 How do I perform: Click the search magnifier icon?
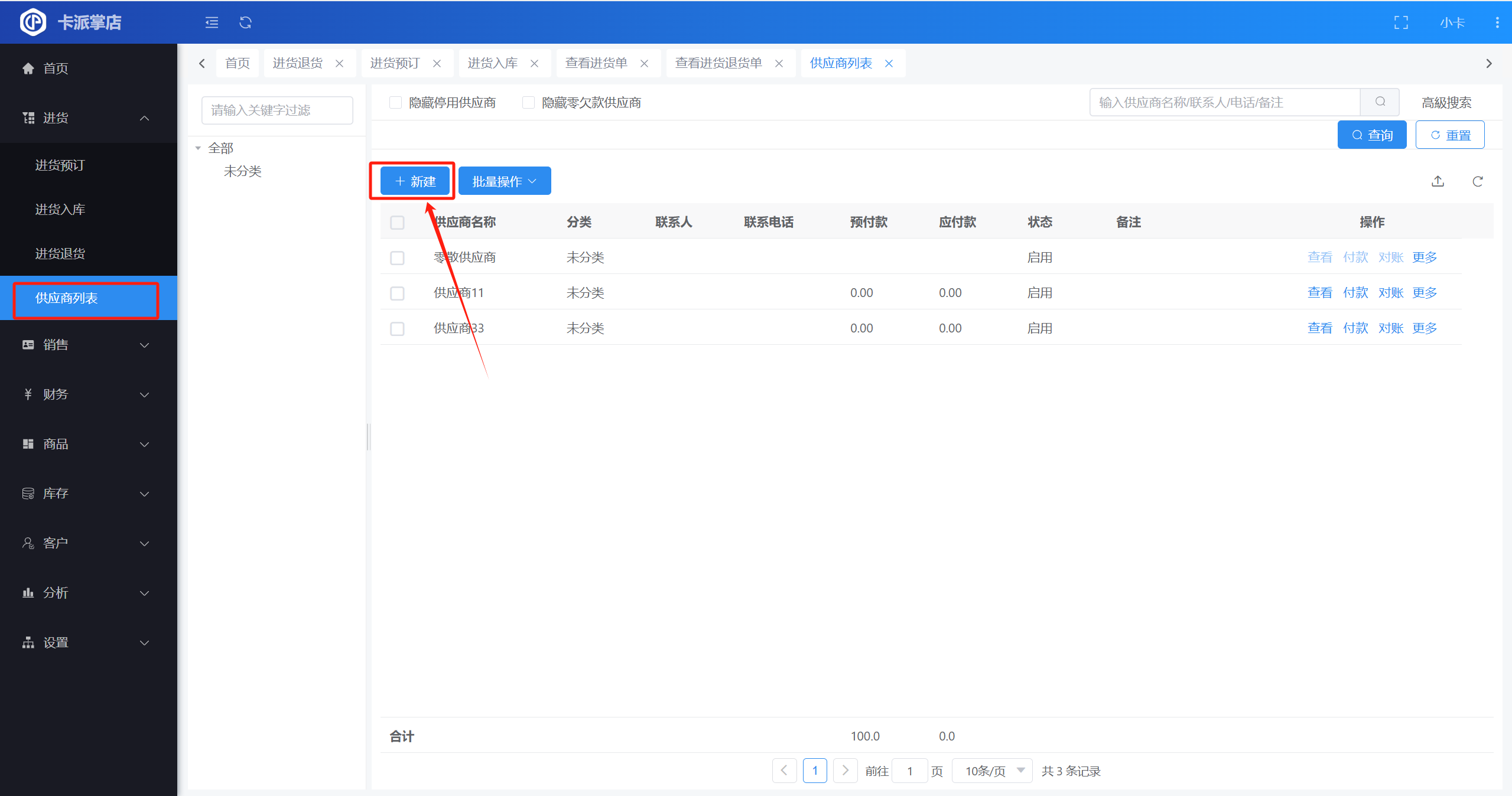pyautogui.click(x=1380, y=102)
